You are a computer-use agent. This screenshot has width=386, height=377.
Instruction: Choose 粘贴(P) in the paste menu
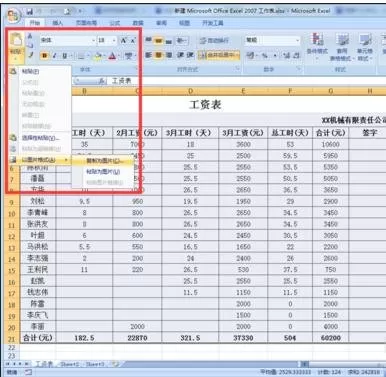(x=40, y=71)
